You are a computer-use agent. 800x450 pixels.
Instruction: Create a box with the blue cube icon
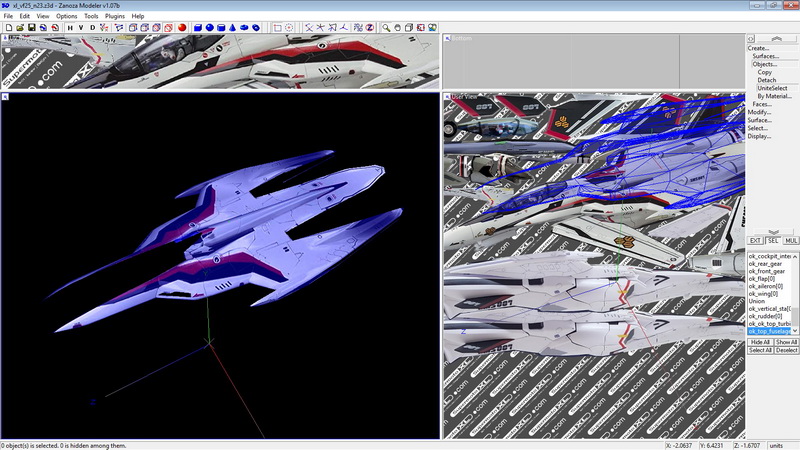point(198,28)
